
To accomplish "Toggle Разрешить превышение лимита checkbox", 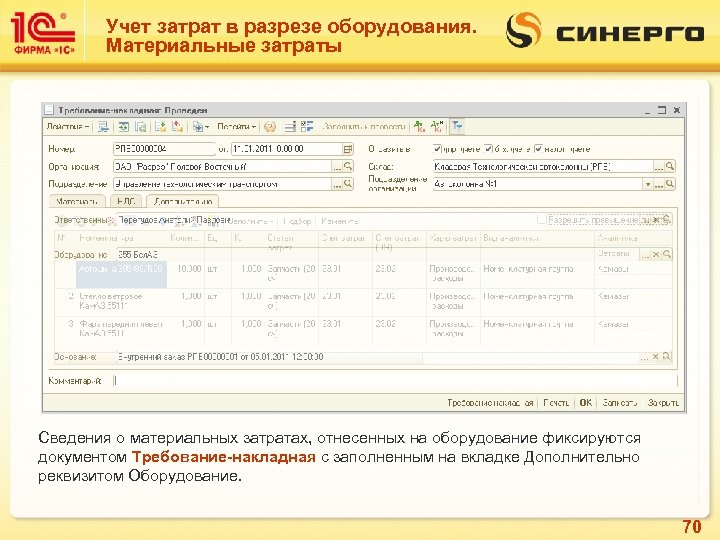I will 542,220.
